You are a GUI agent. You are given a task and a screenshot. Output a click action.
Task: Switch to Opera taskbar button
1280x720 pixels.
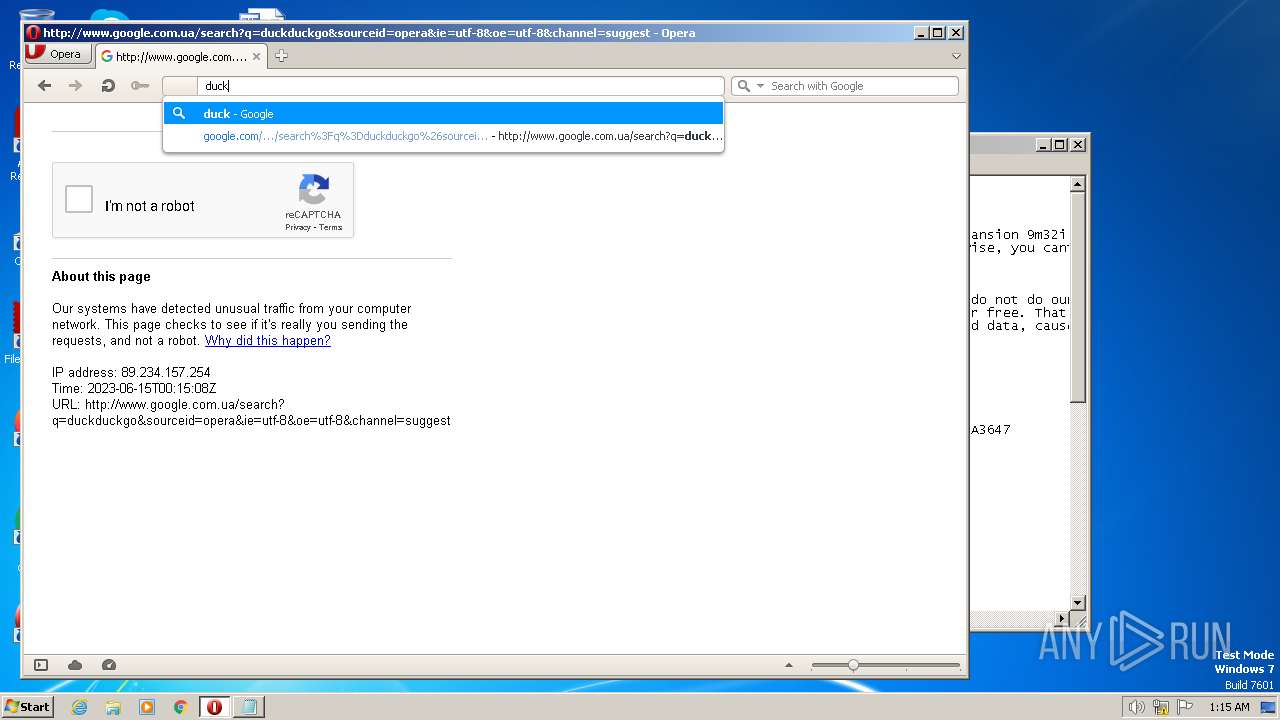pos(214,707)
